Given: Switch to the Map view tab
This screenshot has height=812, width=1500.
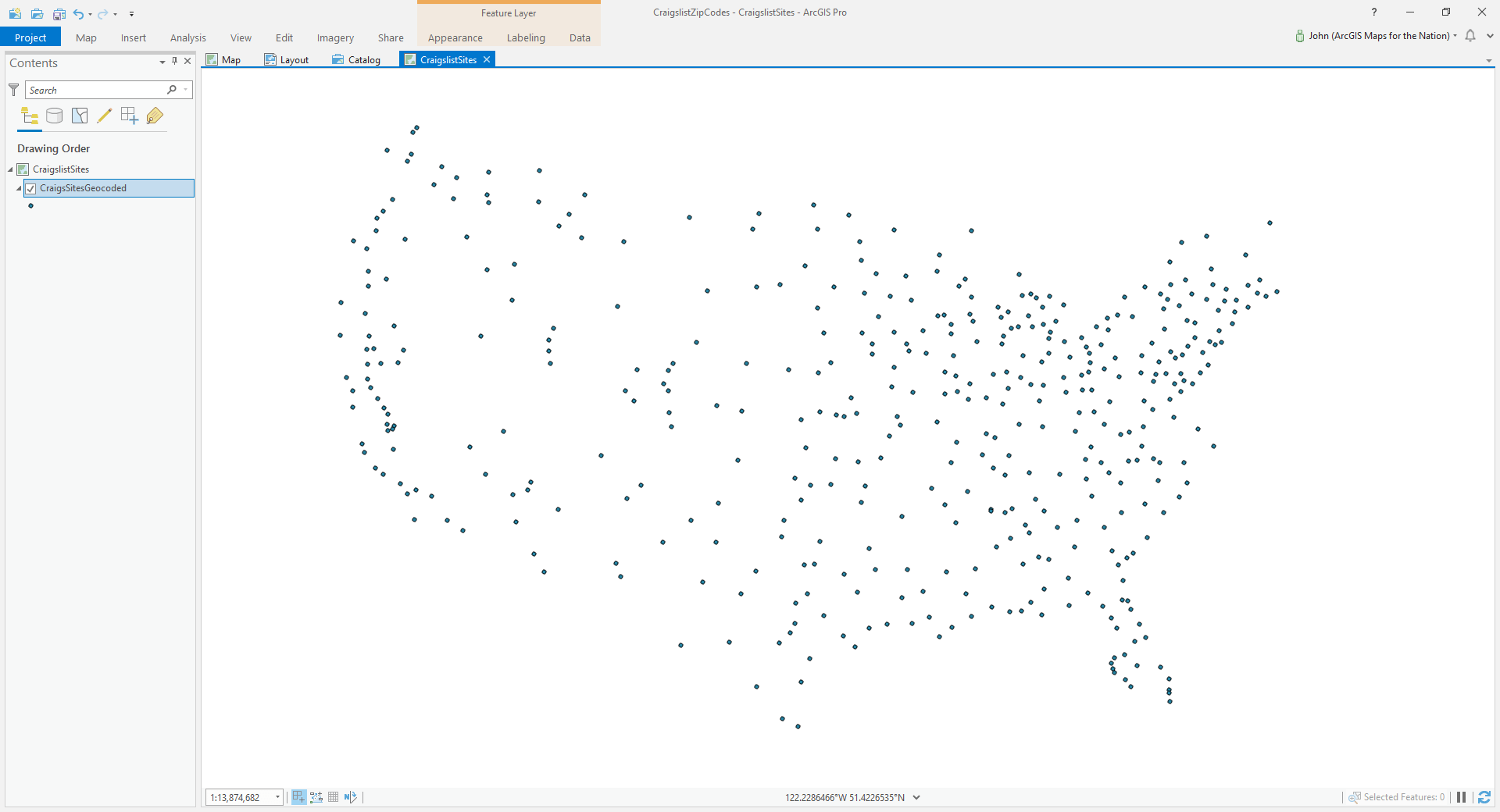Looking at the screenshot, I should [223, 59].
